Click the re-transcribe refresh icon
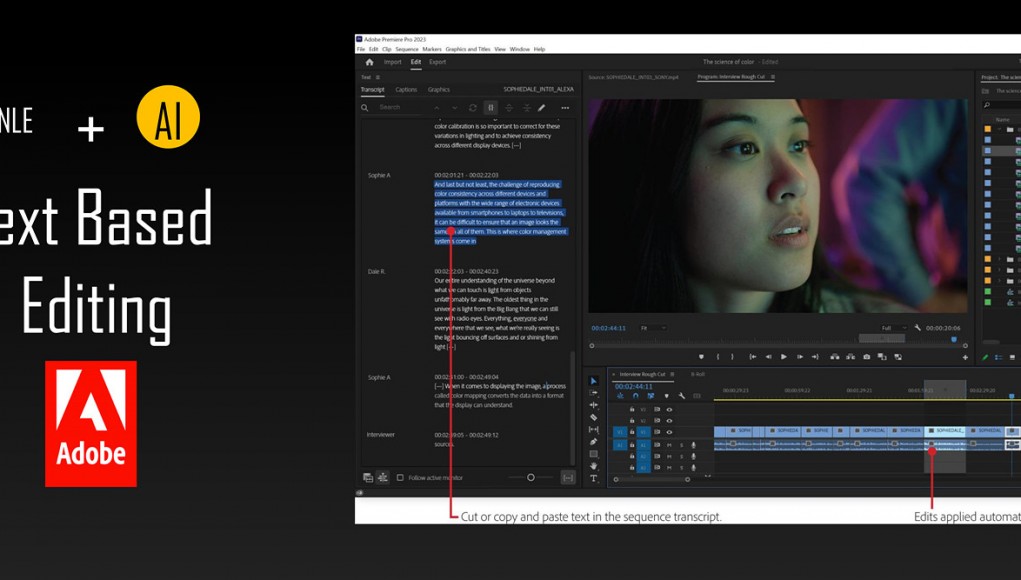The image size is (1021, 580). (473, 107)
